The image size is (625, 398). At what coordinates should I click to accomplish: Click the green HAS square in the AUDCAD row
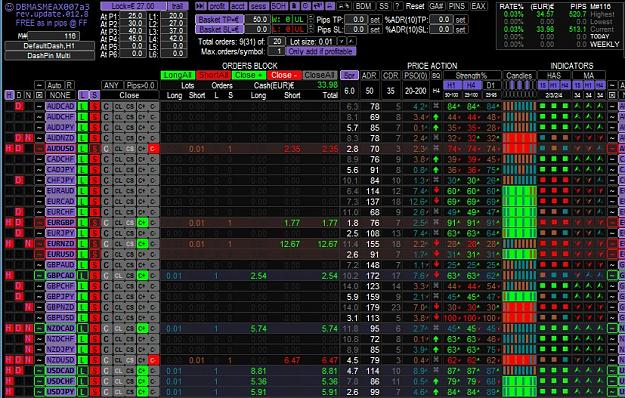point(542,106)
